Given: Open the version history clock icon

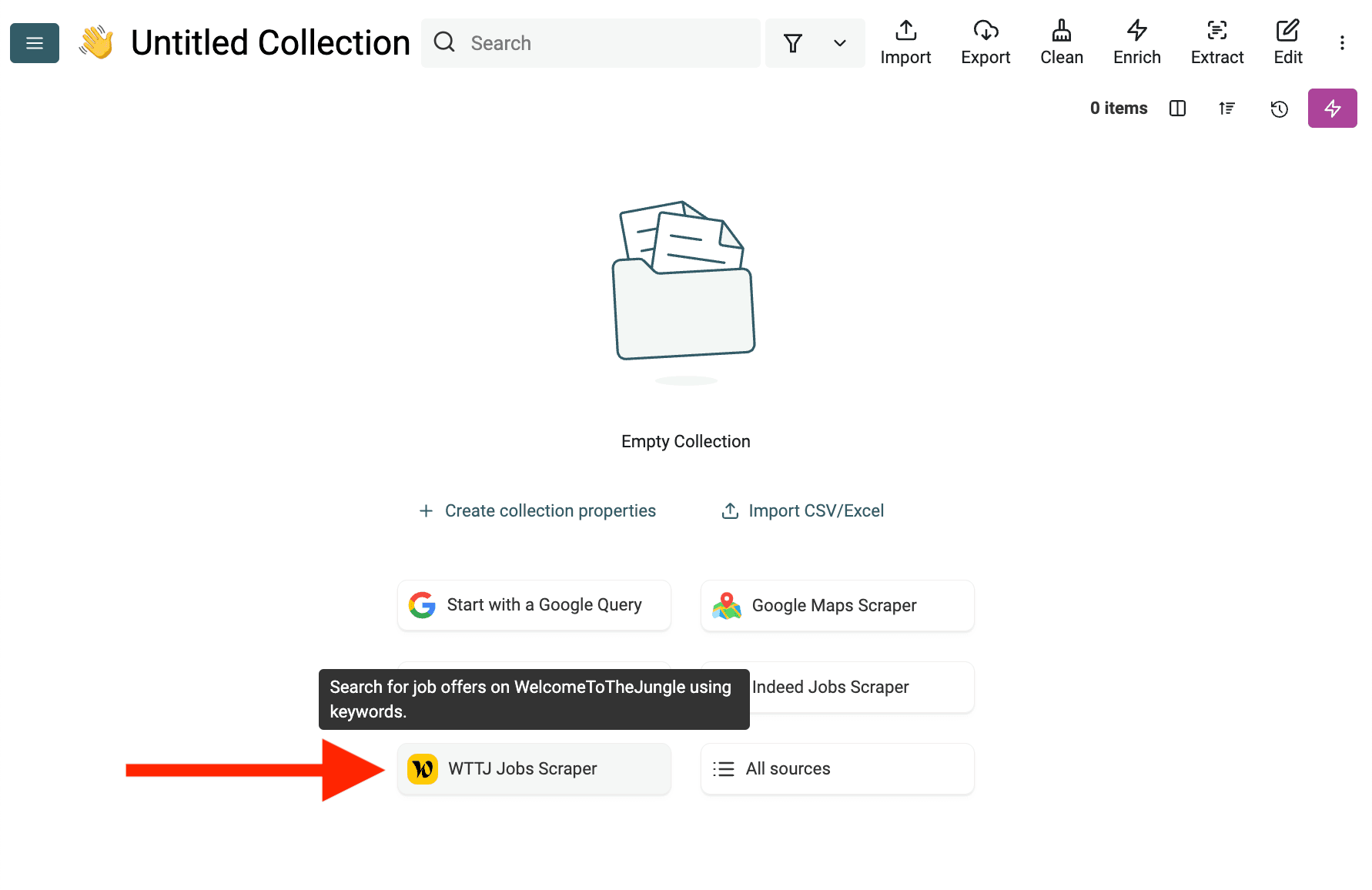Looking at the screenshot, I should 1279,109.
